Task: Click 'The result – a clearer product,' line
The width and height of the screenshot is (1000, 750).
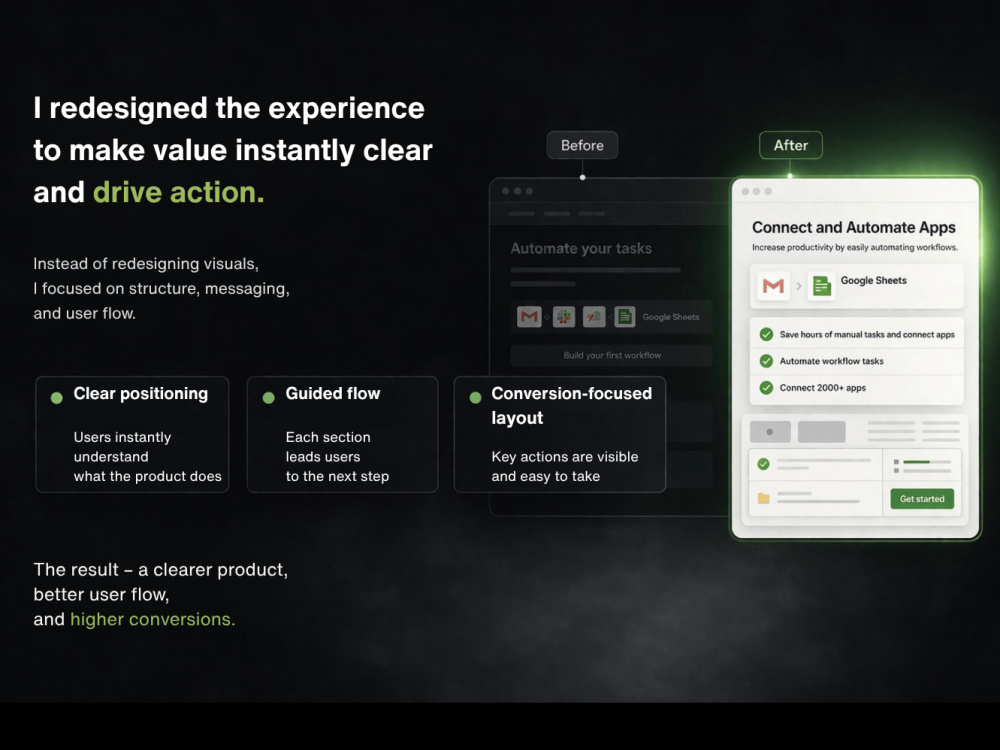Action: pos(161,570)
